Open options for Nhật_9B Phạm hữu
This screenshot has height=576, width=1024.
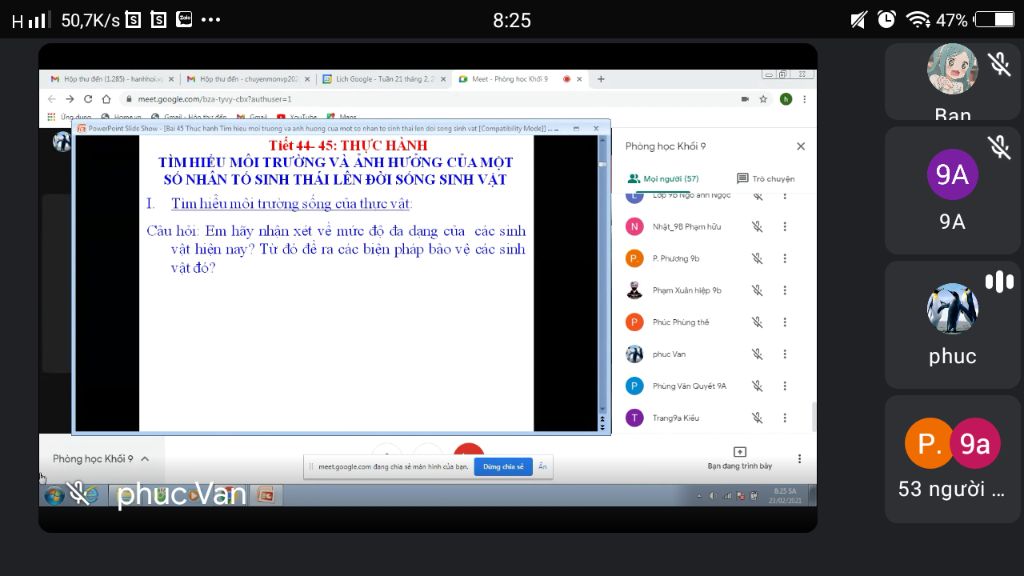click(785, 227)
